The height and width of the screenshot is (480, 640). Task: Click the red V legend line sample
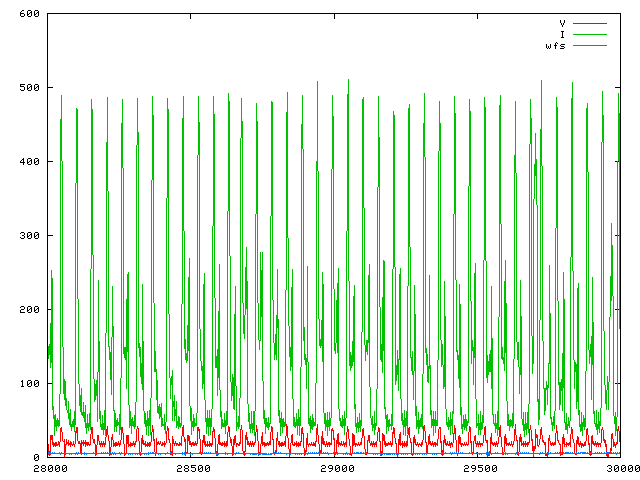click(x=589, y=22)
